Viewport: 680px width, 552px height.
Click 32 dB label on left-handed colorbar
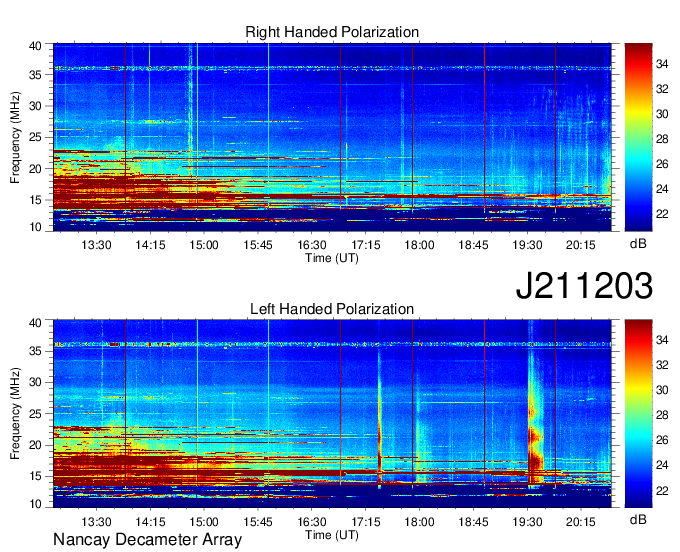pyautogui.click(x=662, y=366)
